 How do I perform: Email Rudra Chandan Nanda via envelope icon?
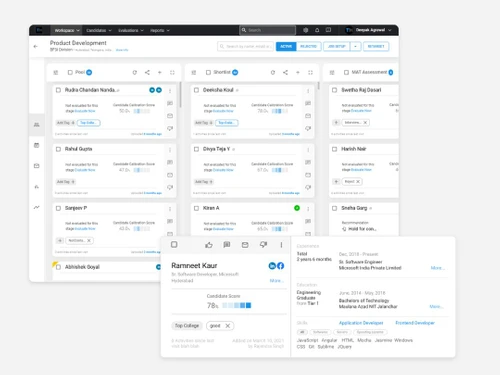pos(170,116)
